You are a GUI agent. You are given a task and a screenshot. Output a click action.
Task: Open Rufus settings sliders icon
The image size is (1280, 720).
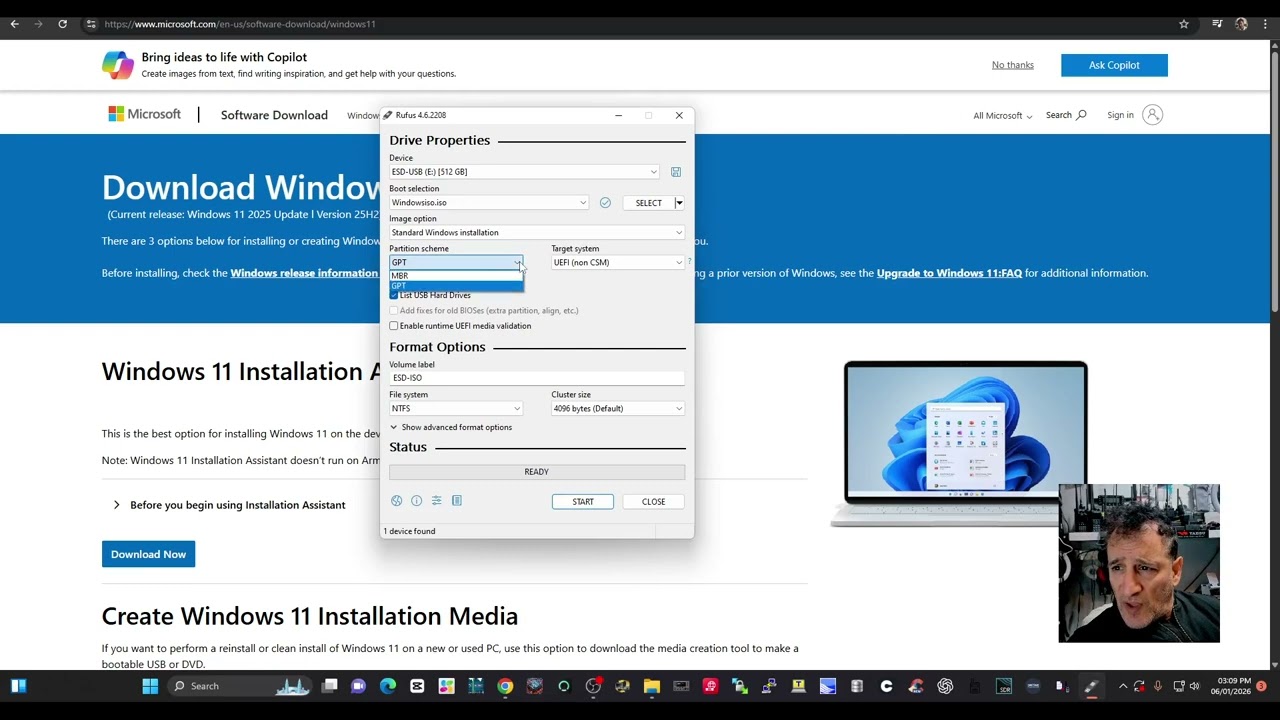click(x=436, y=501)
